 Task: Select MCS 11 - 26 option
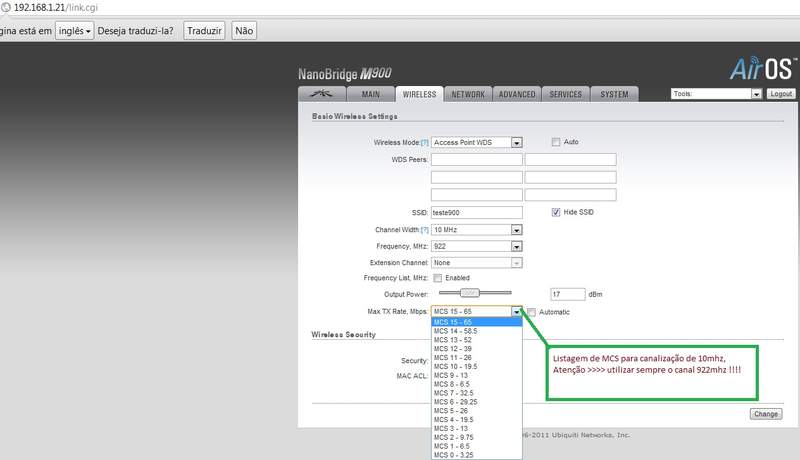coord(477,357)
